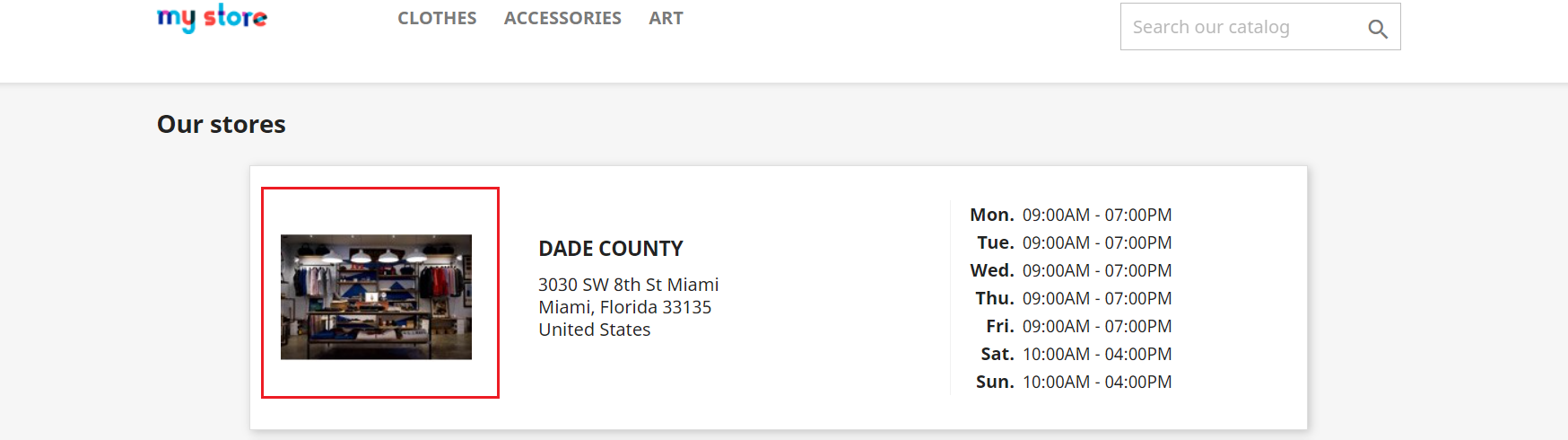Open the ART menu

(x=666, y=18)
